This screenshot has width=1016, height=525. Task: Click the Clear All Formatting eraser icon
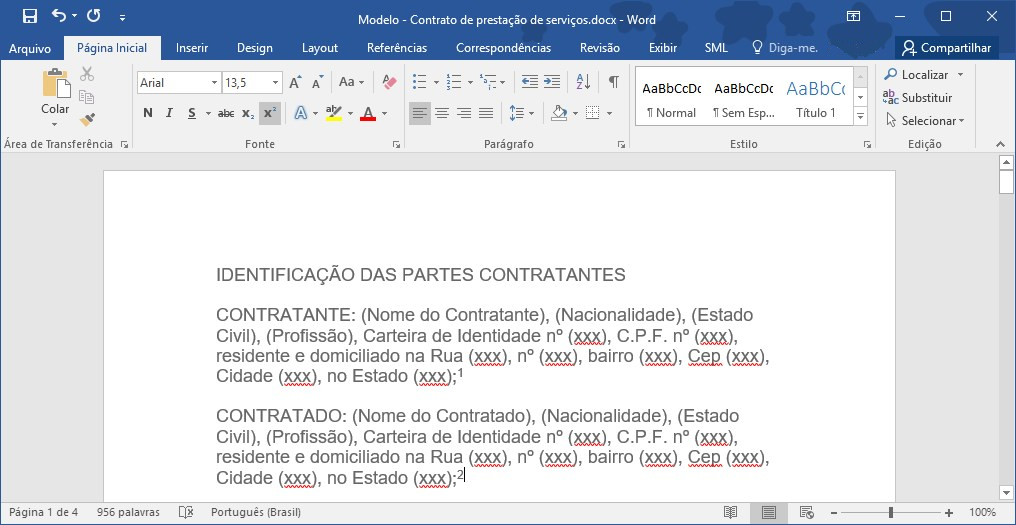[390, 82]
